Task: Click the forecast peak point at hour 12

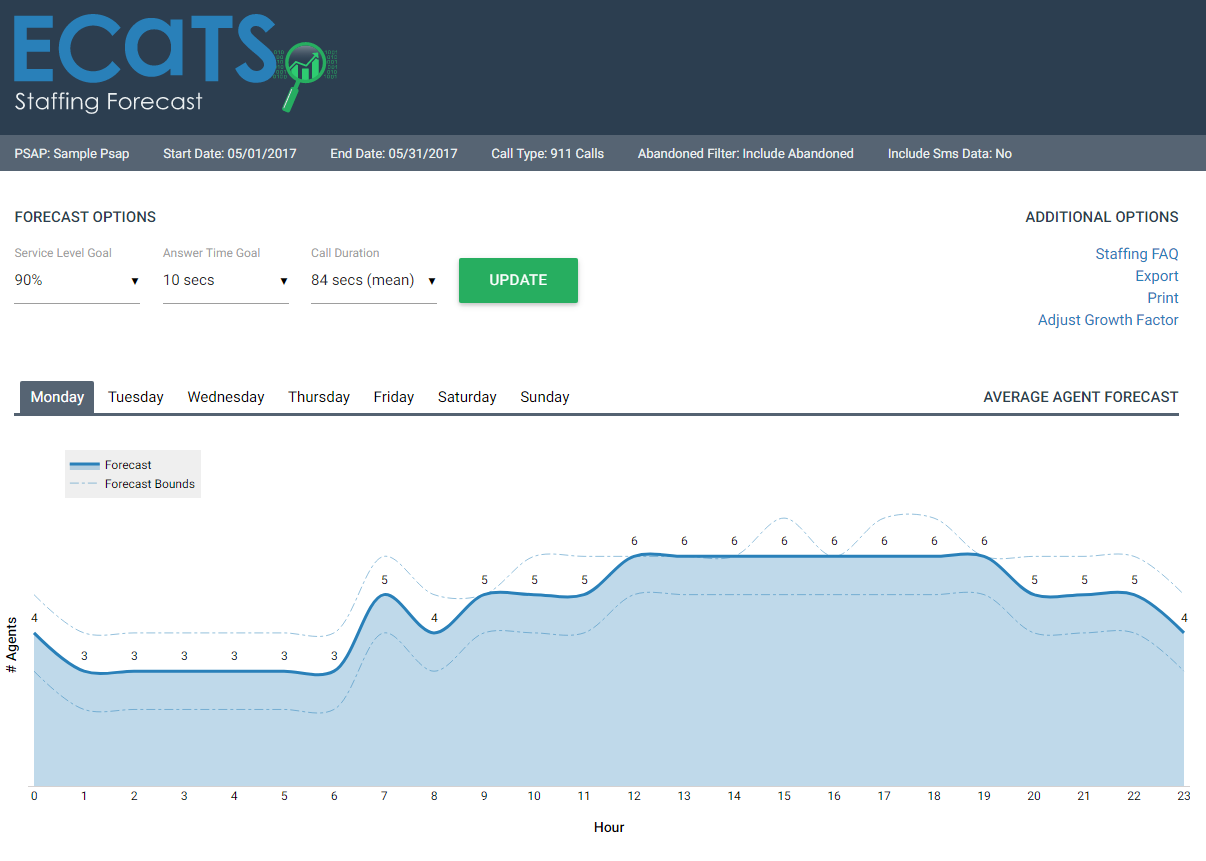Action: (634, 553)
